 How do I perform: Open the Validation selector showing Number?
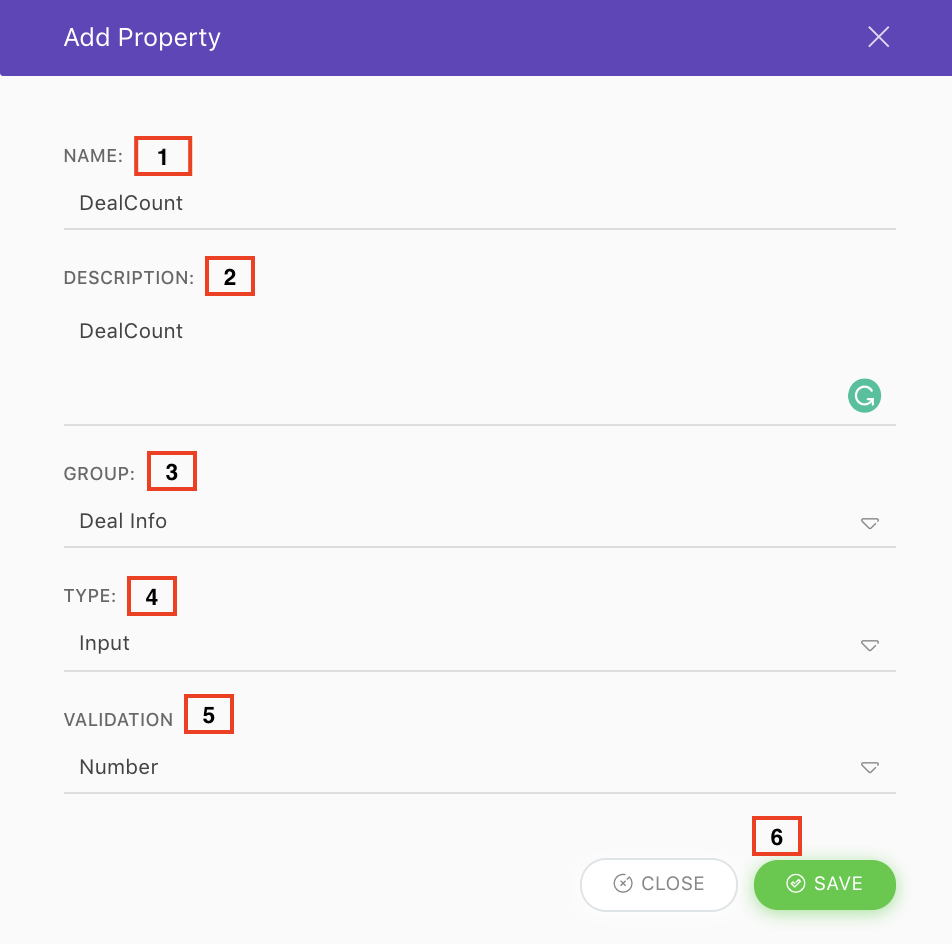pos(480,767)
